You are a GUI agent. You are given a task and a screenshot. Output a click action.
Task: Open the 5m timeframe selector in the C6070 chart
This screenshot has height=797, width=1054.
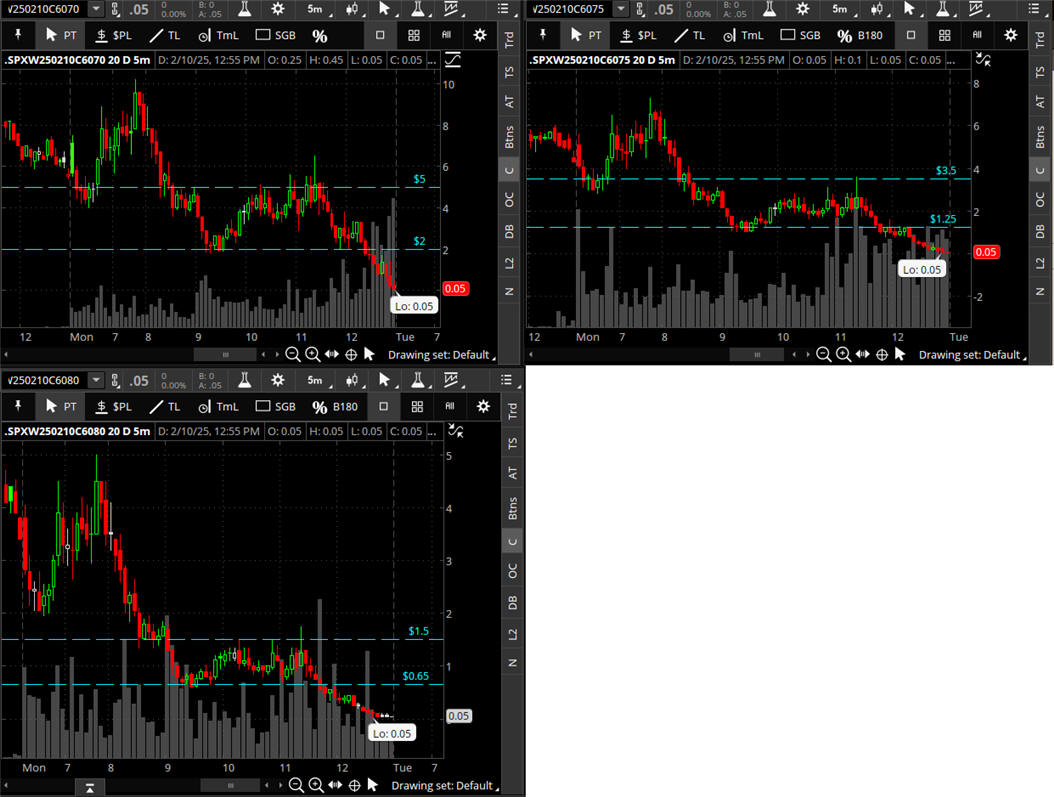316,9
